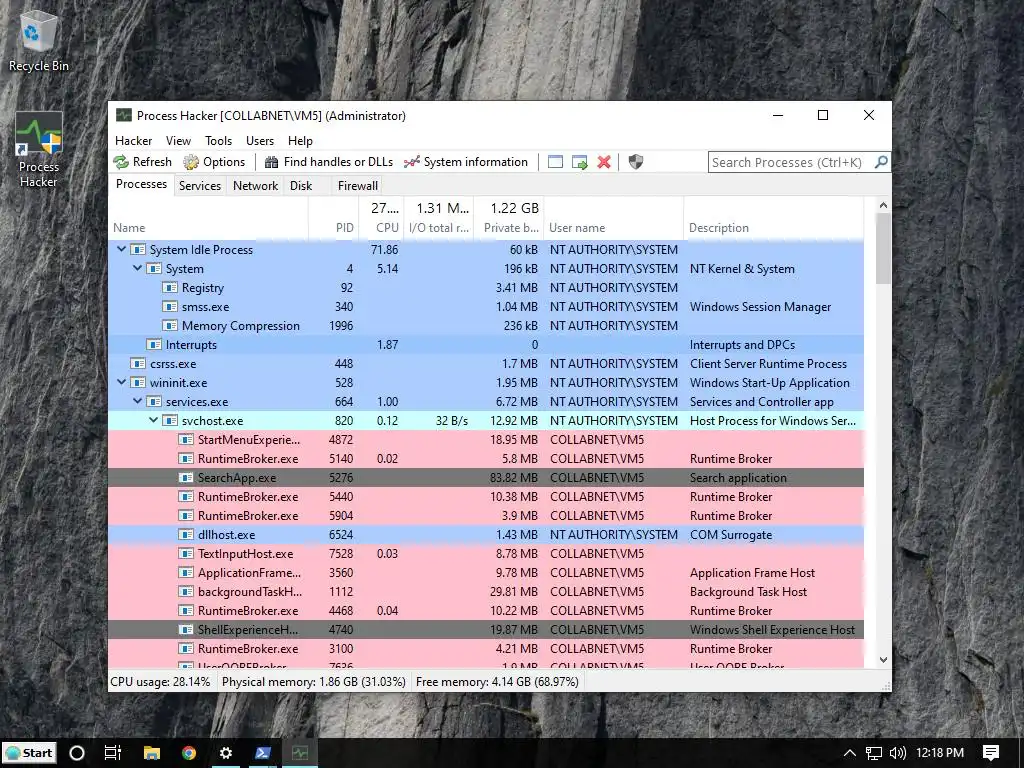Image resolution: width=1024 pixels, height=768 pixels.
Task: Open Settings gear on the taskbar
Action: [226, 753]
